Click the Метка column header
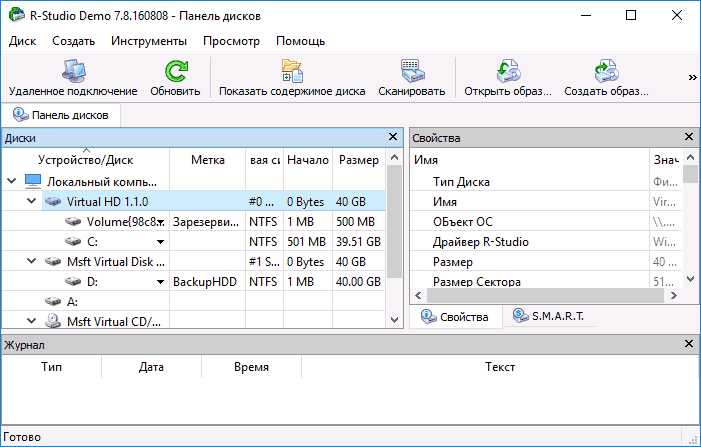 click(x=207, y=160)
